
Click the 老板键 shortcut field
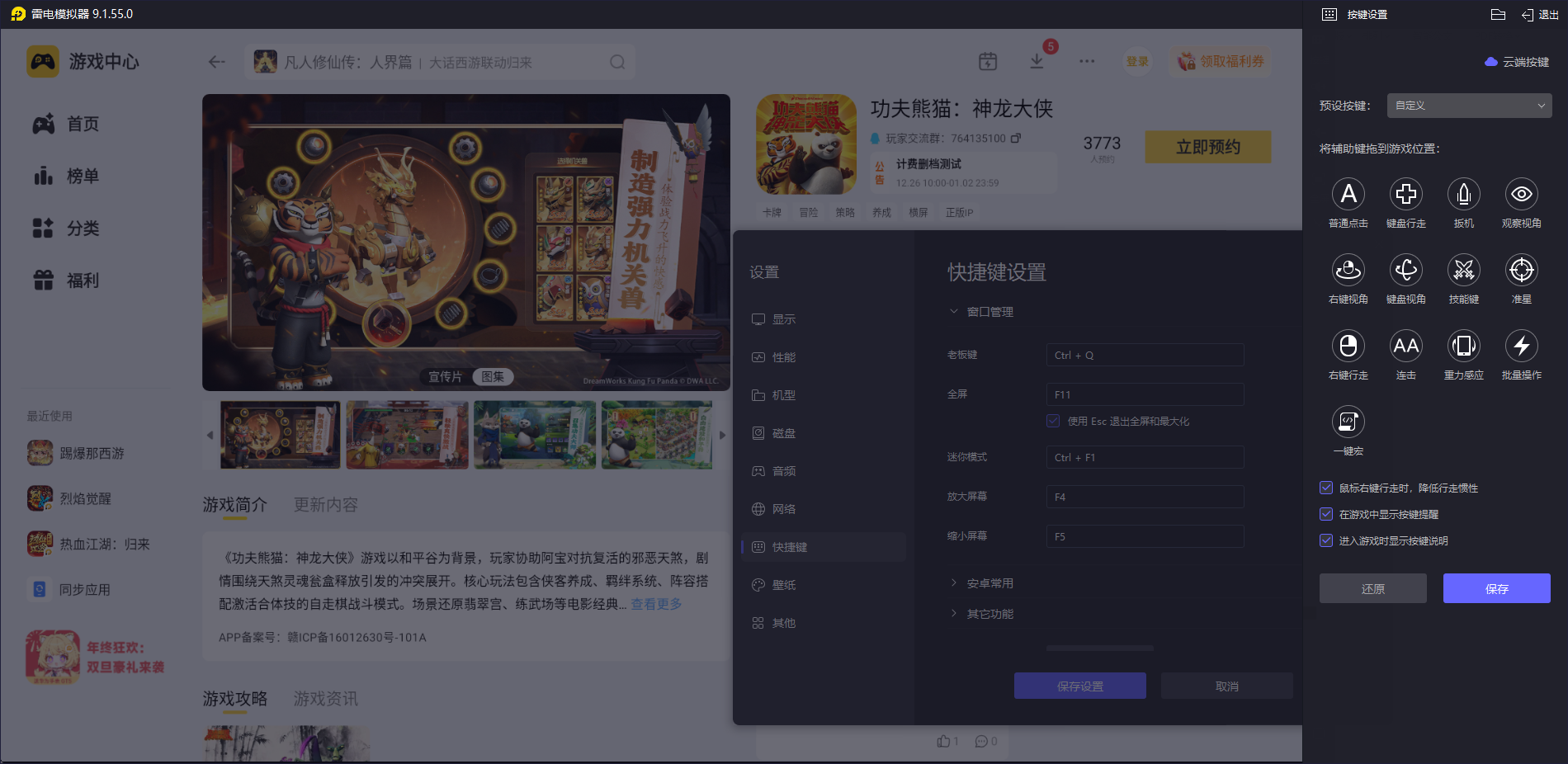click(x=1145, y=355)
